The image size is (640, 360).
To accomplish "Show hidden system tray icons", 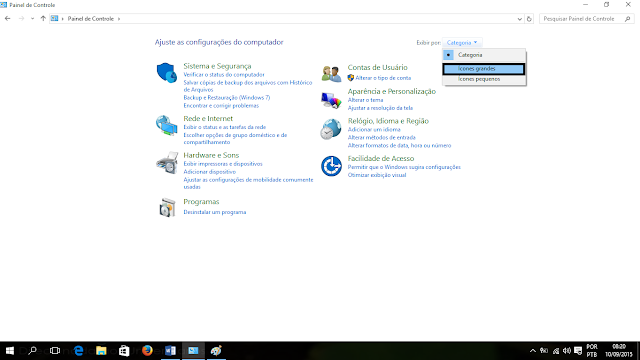I will pos(533,351).
